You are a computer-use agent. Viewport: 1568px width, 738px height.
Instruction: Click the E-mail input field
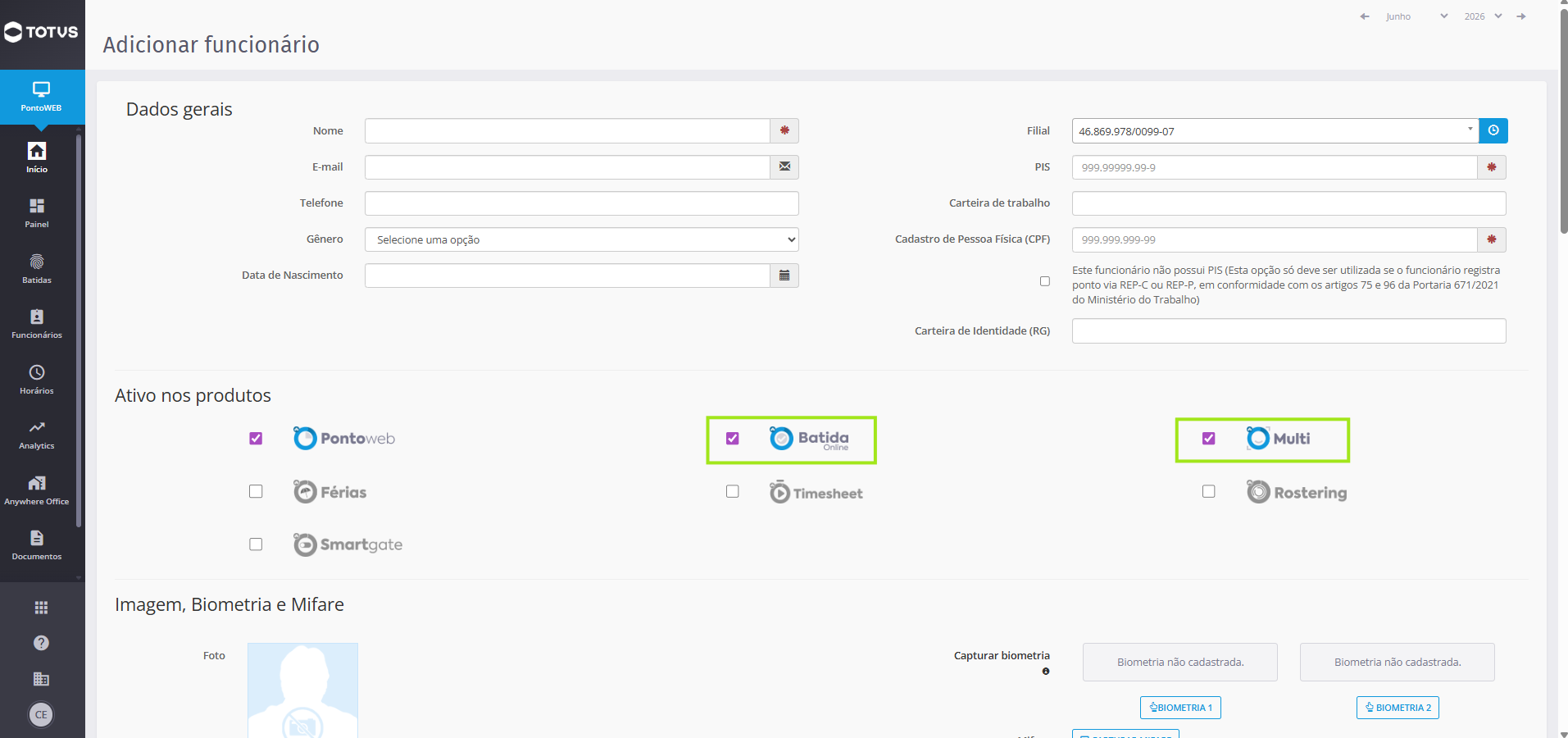coord(567,167)
